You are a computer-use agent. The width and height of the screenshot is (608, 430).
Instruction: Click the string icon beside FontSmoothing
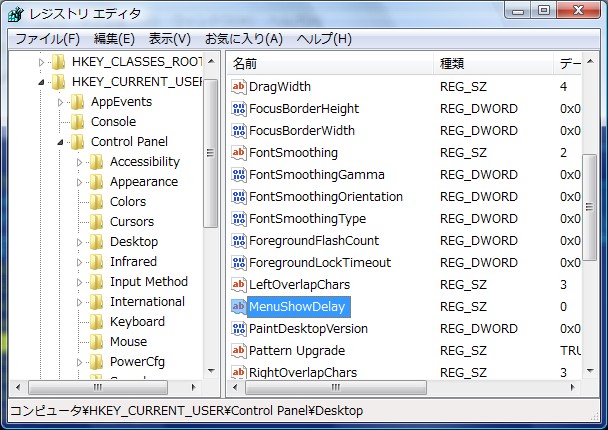pyautogui.click(x=238, y=153)
